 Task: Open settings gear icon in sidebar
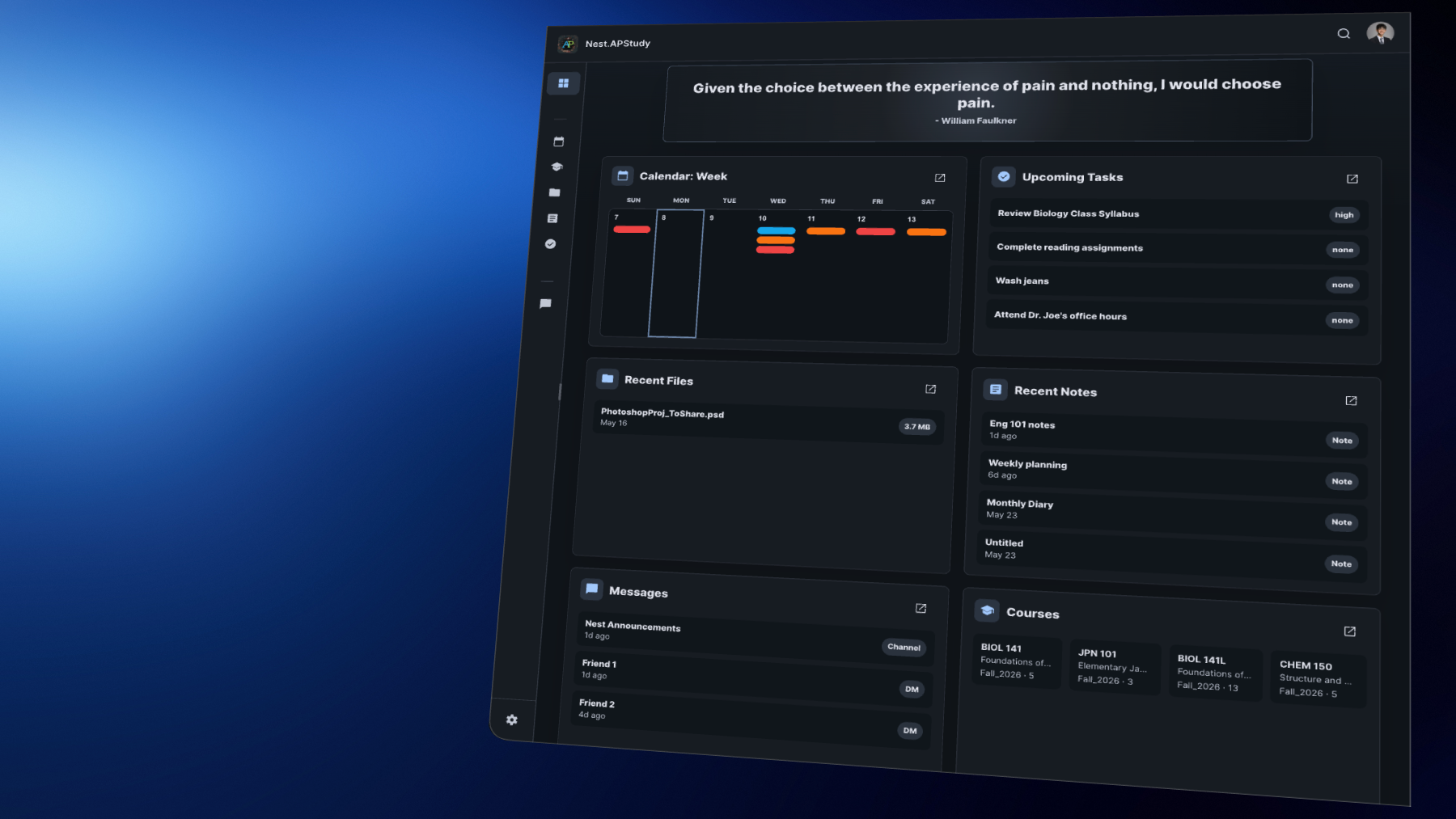click(x=512, y=720)
